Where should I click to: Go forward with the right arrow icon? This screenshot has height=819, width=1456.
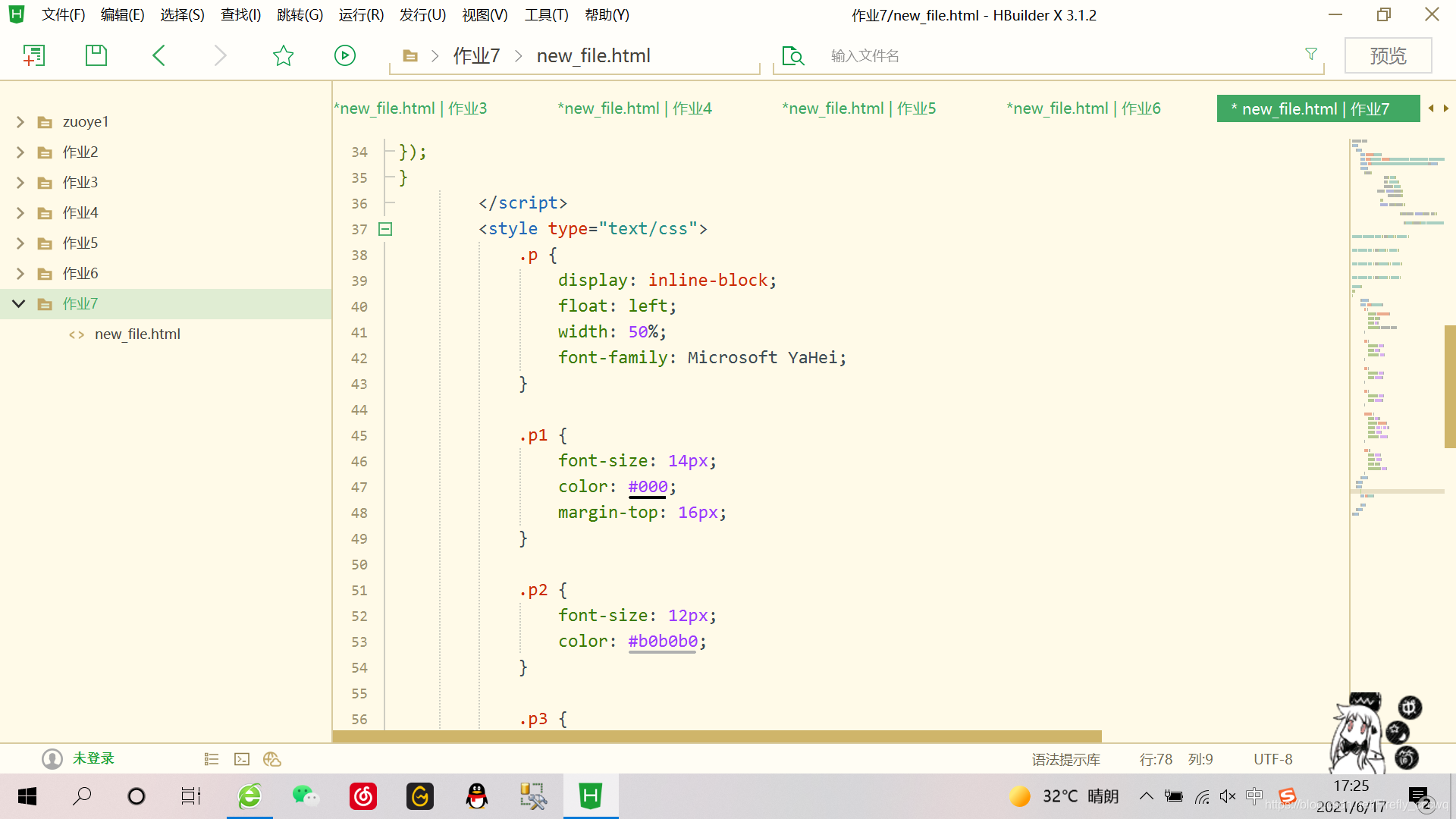220,55
